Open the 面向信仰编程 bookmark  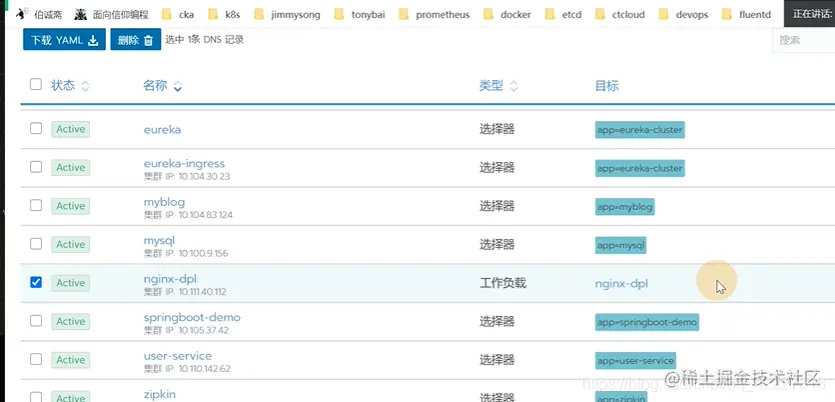[x=111, y=14]
